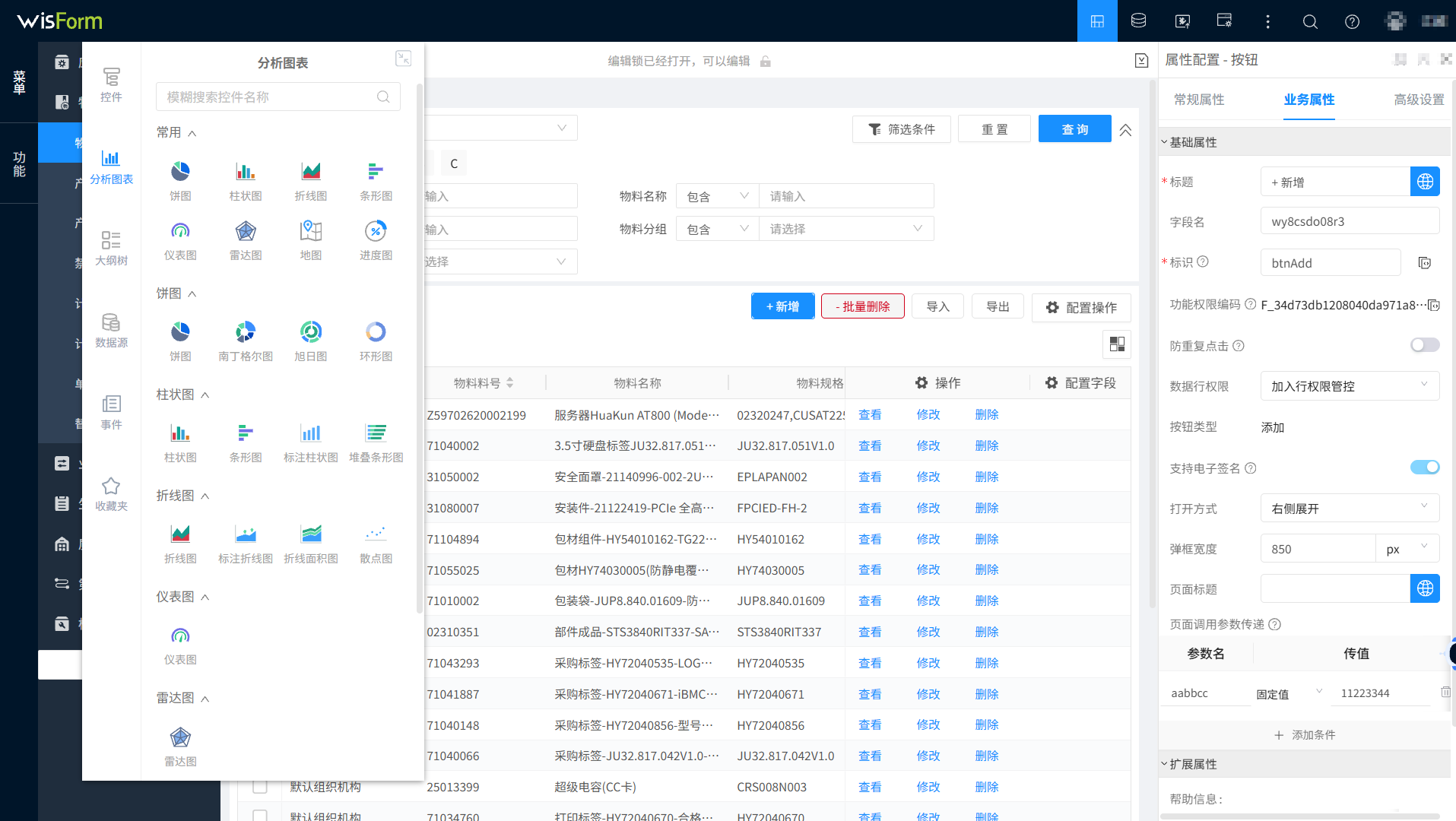Open the 物料名称 包含 condition dropdown

click(x=717, y=196)
